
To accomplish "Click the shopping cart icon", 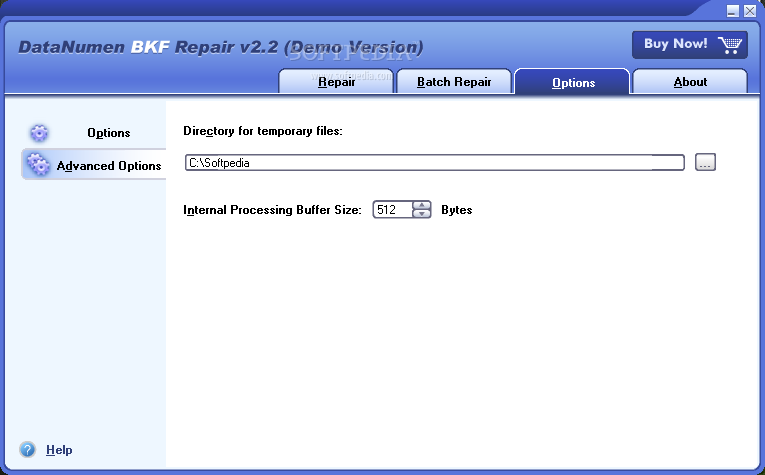I will point(730,44).
